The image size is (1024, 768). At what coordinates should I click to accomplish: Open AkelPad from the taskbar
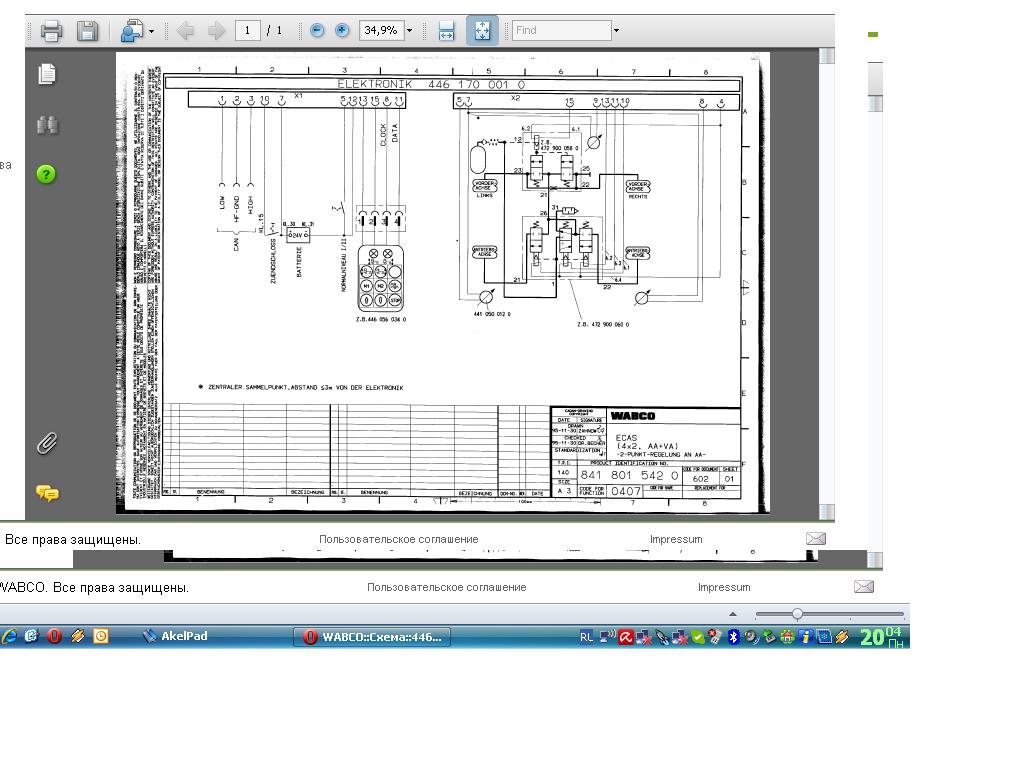coord(175,636)
